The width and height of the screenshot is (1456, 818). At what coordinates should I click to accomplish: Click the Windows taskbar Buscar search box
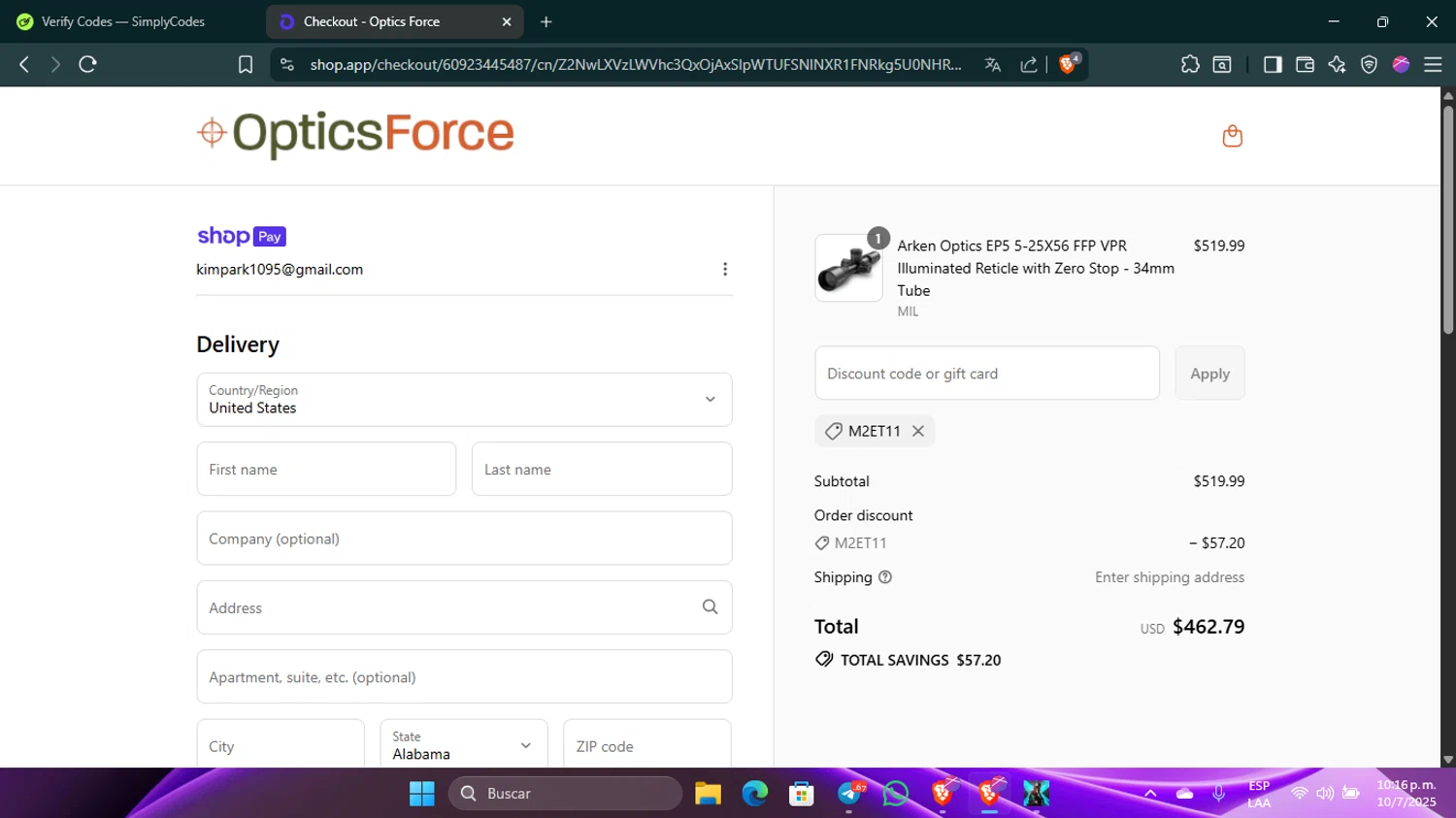[565, 794]
